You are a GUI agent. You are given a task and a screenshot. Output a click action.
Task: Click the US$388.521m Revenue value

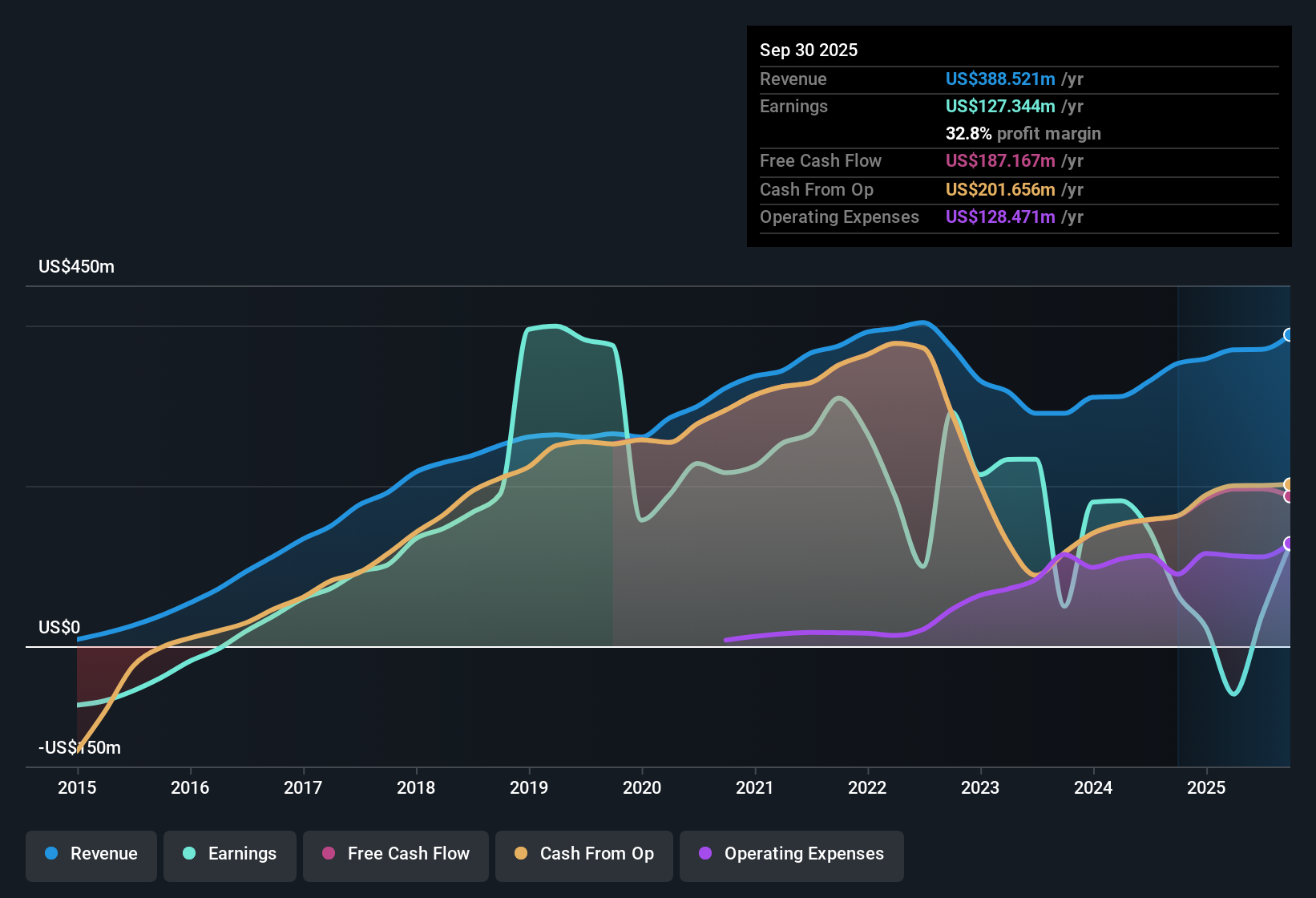click(1000, 79)
